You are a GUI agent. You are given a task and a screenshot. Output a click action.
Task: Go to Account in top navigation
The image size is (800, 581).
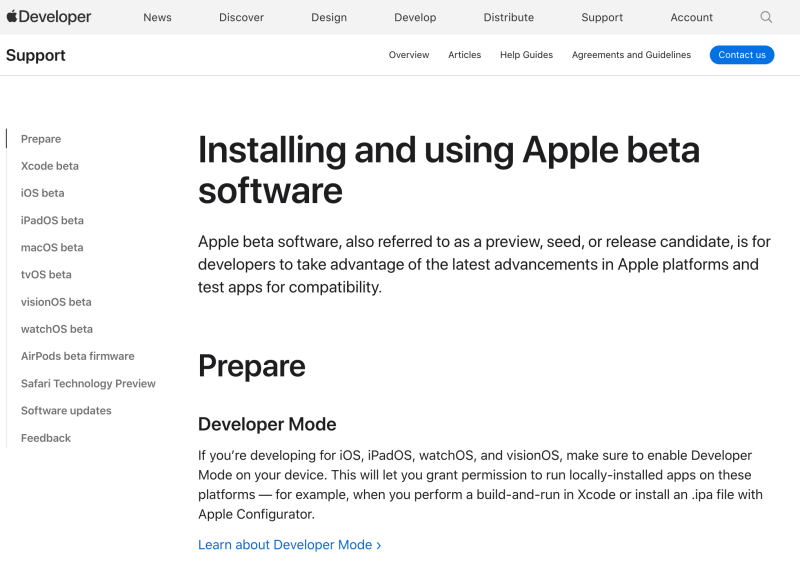(x=691, y=17)
